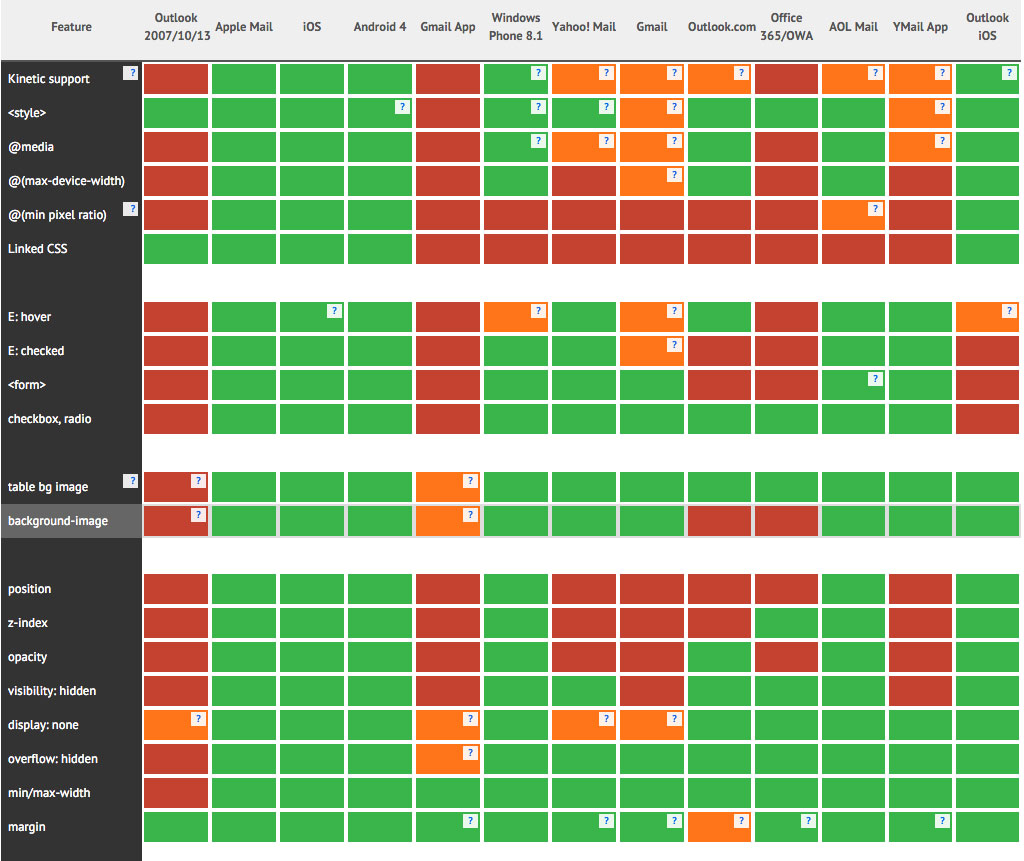Click the note icon in <form> AOL Mail cell
The height and width of the screenshot is (861, 1024).
click(x=875, y=379)
